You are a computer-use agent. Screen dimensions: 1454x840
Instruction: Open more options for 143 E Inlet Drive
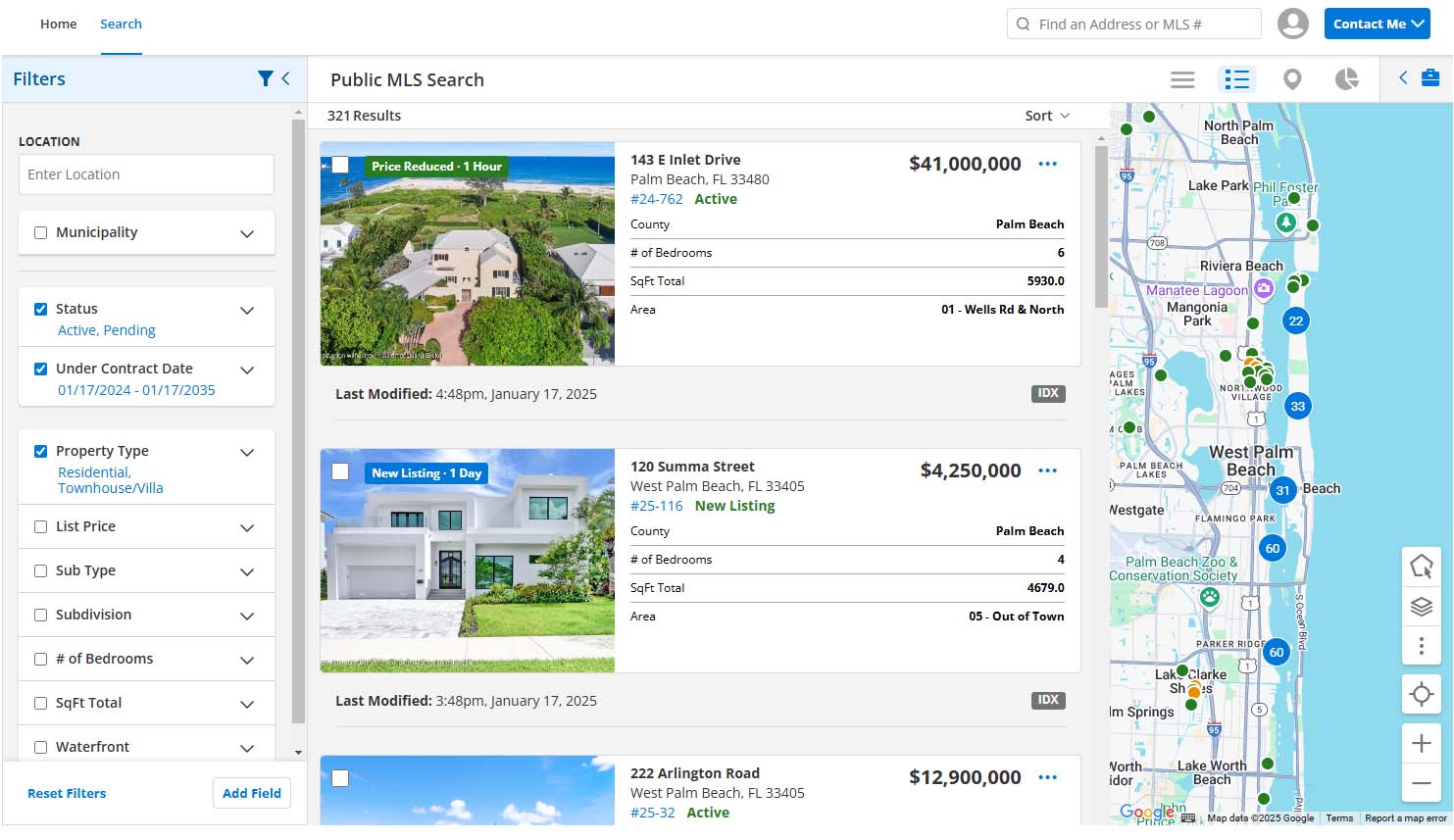[x=1047, y=164]
